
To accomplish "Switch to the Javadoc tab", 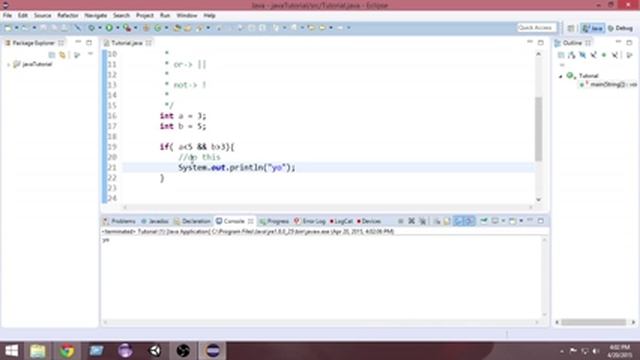I will [x=155, y=221].
